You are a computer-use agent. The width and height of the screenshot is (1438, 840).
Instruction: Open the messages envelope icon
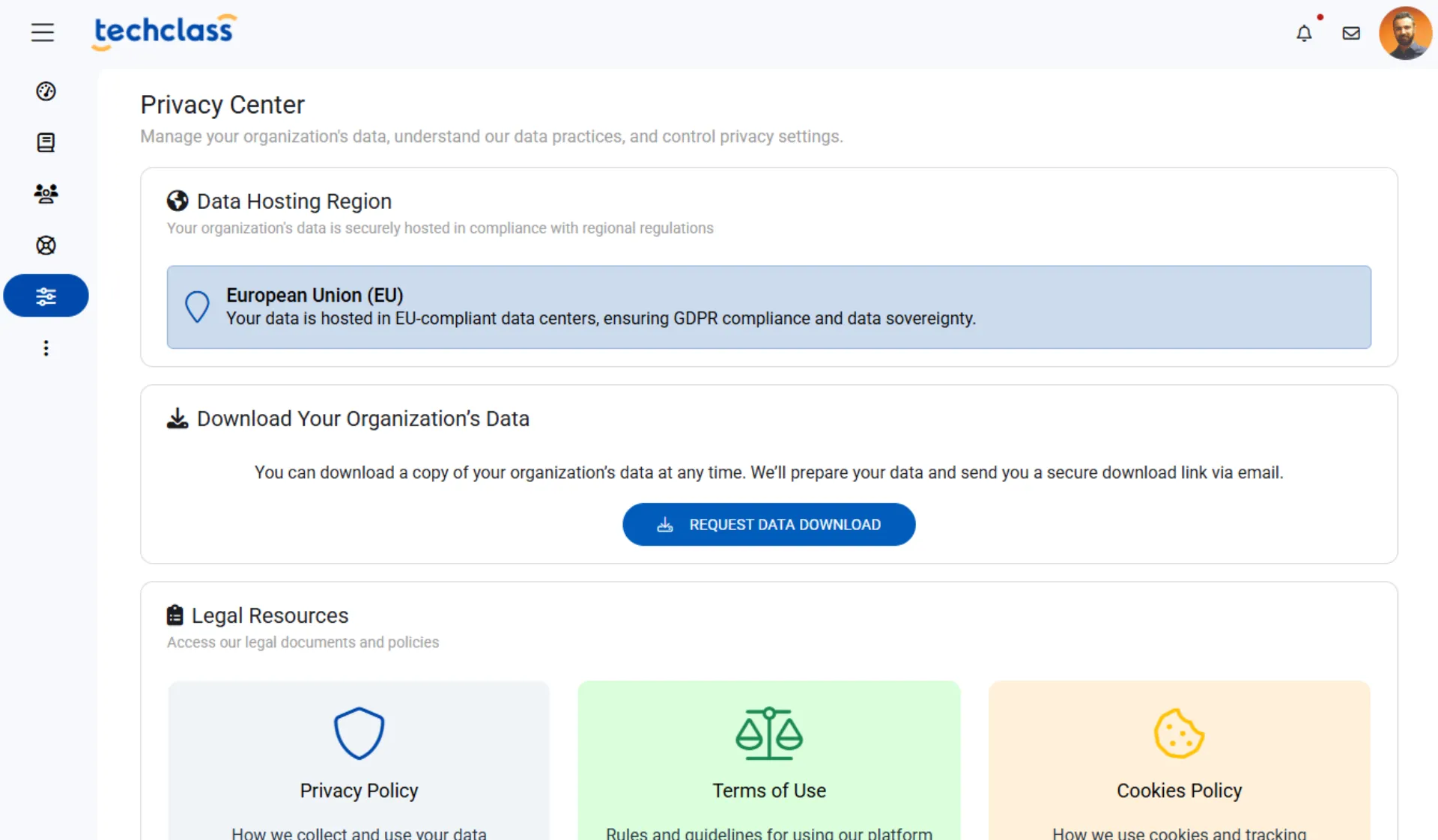[1351, 33]
